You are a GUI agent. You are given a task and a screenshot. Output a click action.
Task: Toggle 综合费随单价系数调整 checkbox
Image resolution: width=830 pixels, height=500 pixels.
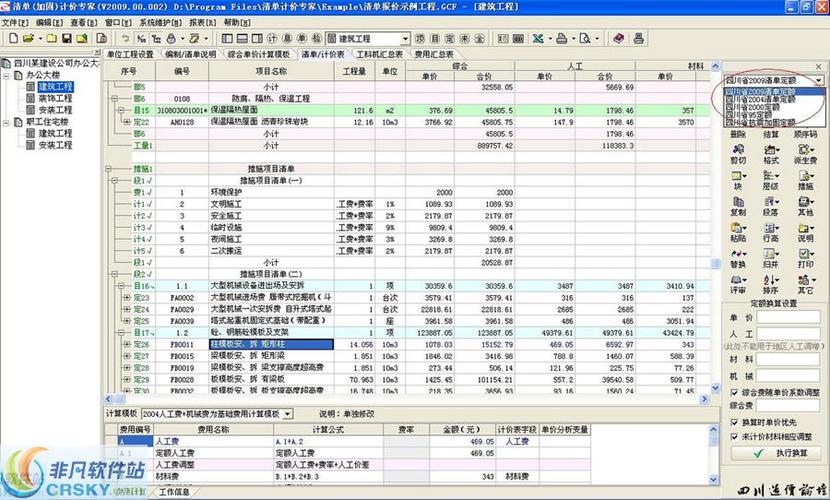[x=734, y=393]
